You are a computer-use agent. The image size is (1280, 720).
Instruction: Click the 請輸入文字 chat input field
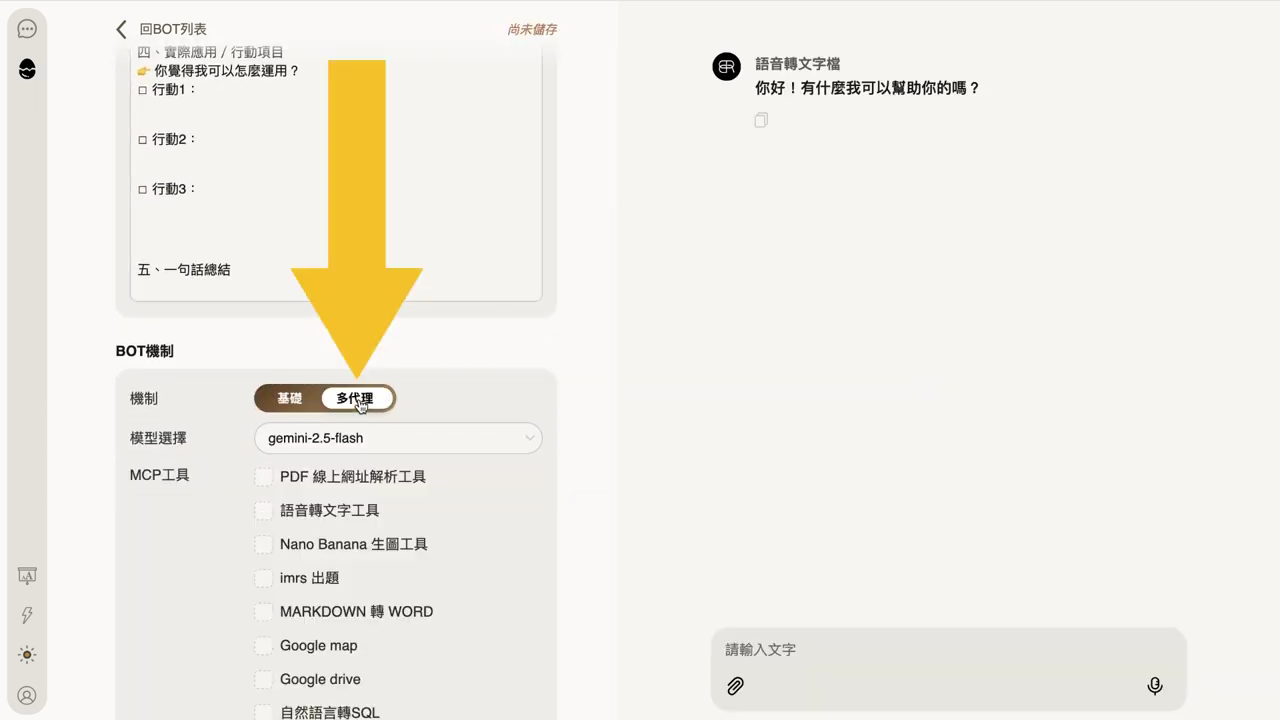948,650
